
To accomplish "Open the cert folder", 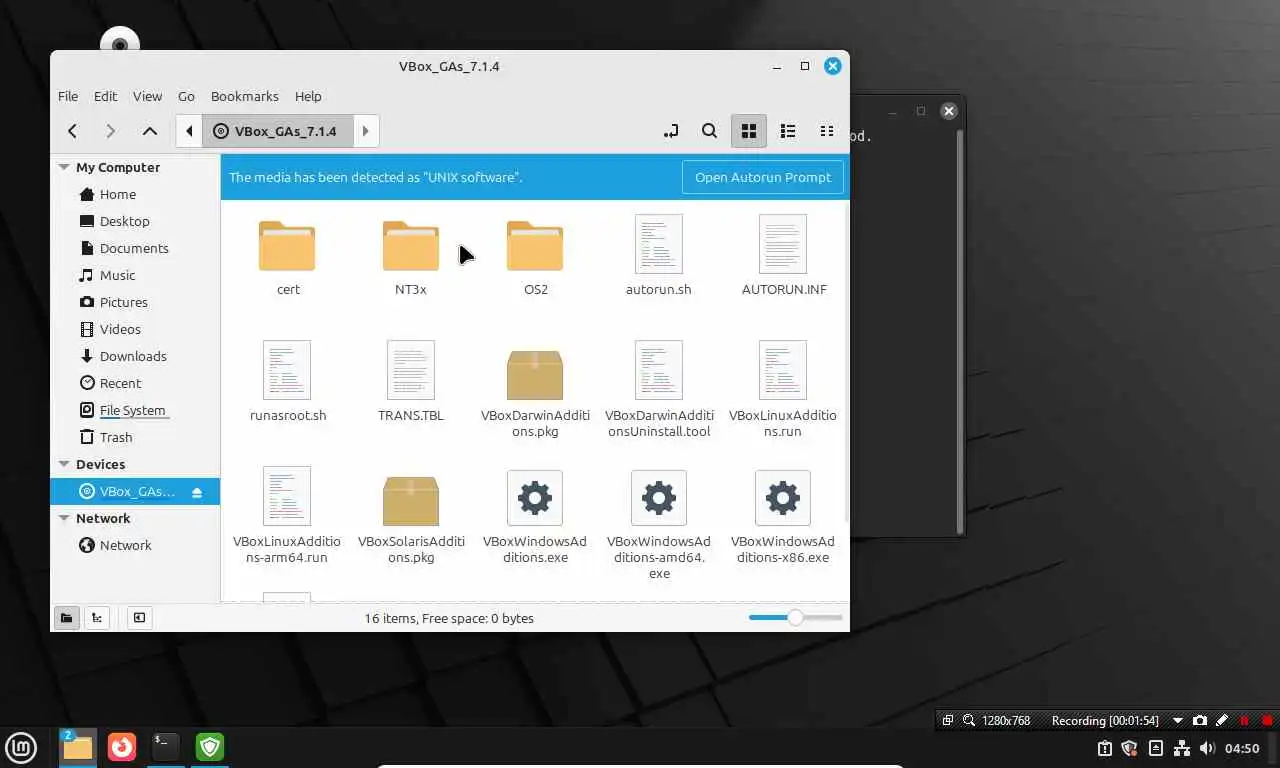I will (x=288, y=258).
